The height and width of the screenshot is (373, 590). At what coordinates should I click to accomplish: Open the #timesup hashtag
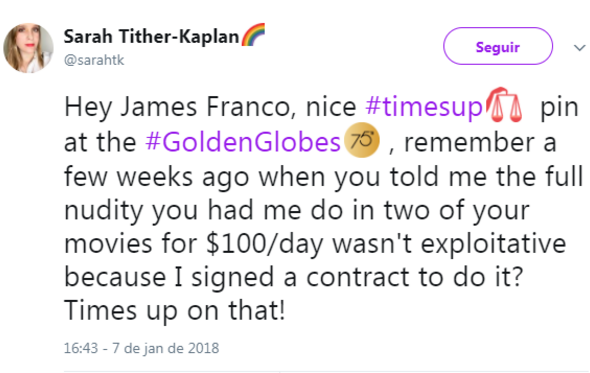(x=424, y=107)
